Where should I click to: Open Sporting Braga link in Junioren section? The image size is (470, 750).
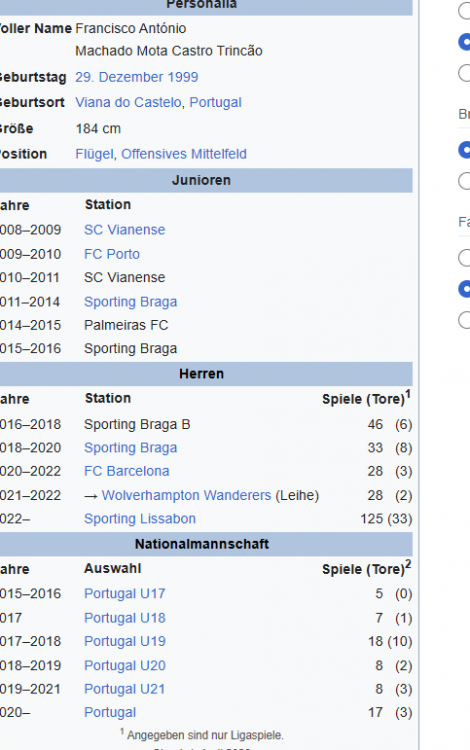[x=131, y=302]
